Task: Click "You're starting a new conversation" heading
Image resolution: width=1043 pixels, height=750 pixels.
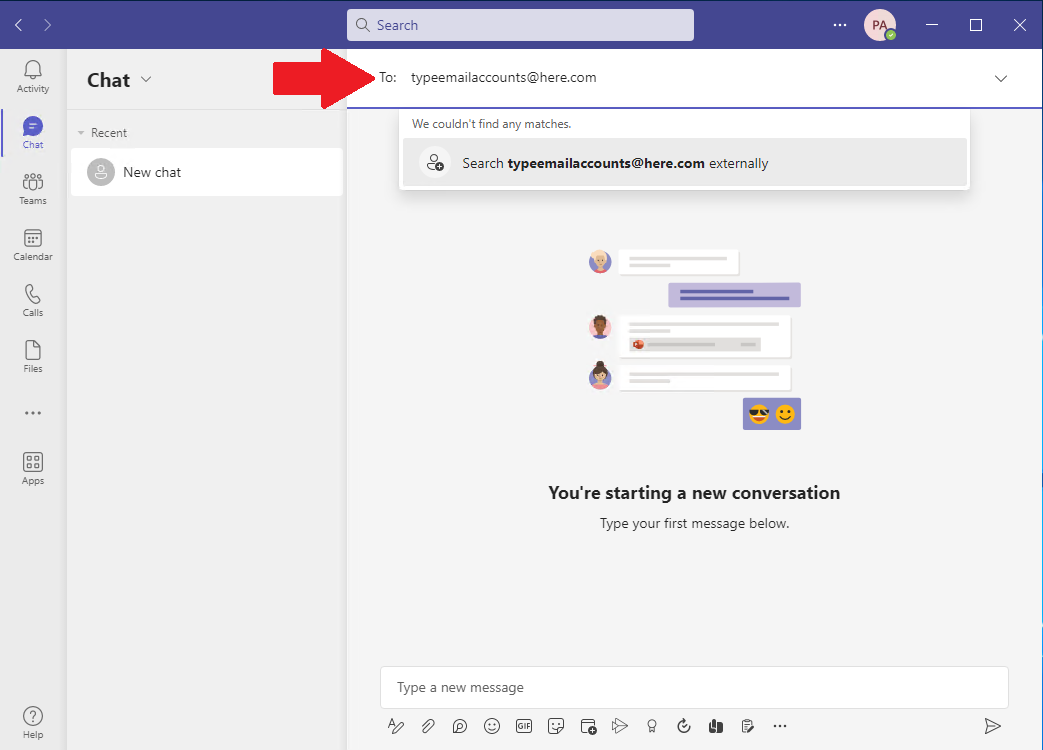Action: (x=694, y=493)
